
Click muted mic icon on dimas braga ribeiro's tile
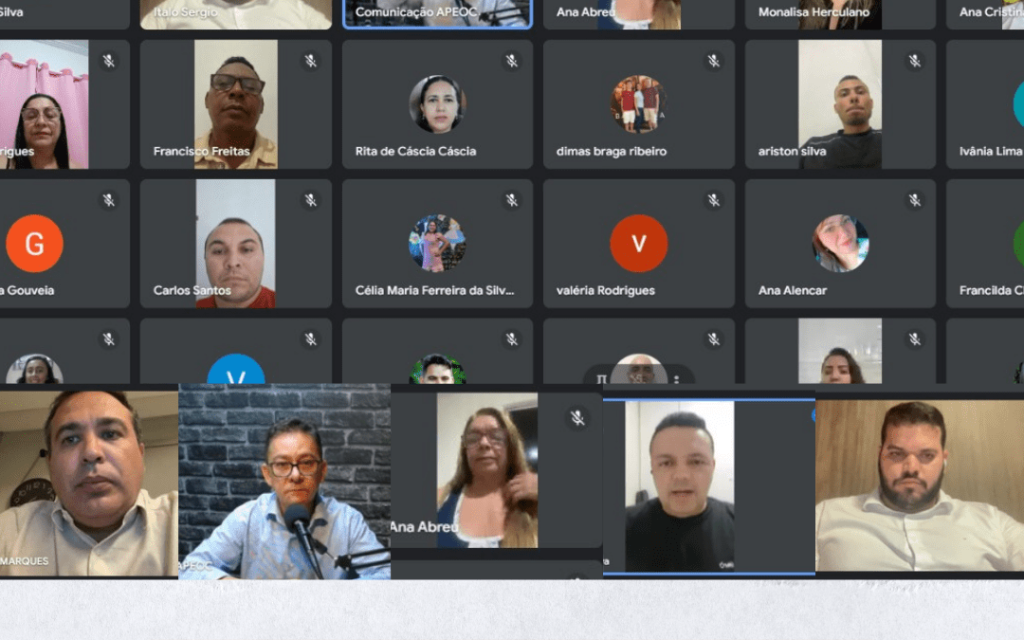[713, 61]
